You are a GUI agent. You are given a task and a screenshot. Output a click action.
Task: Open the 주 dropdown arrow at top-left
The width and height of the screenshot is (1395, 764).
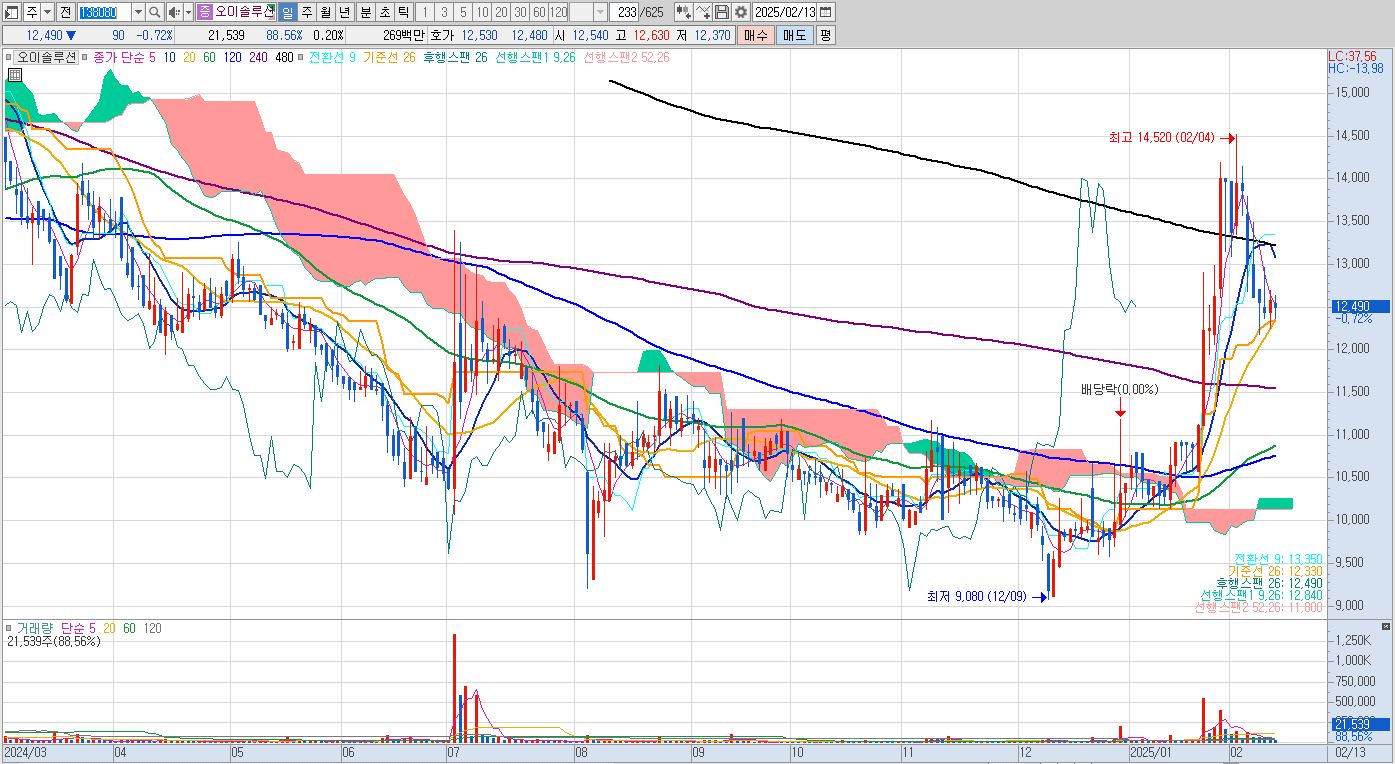[47, 12]
